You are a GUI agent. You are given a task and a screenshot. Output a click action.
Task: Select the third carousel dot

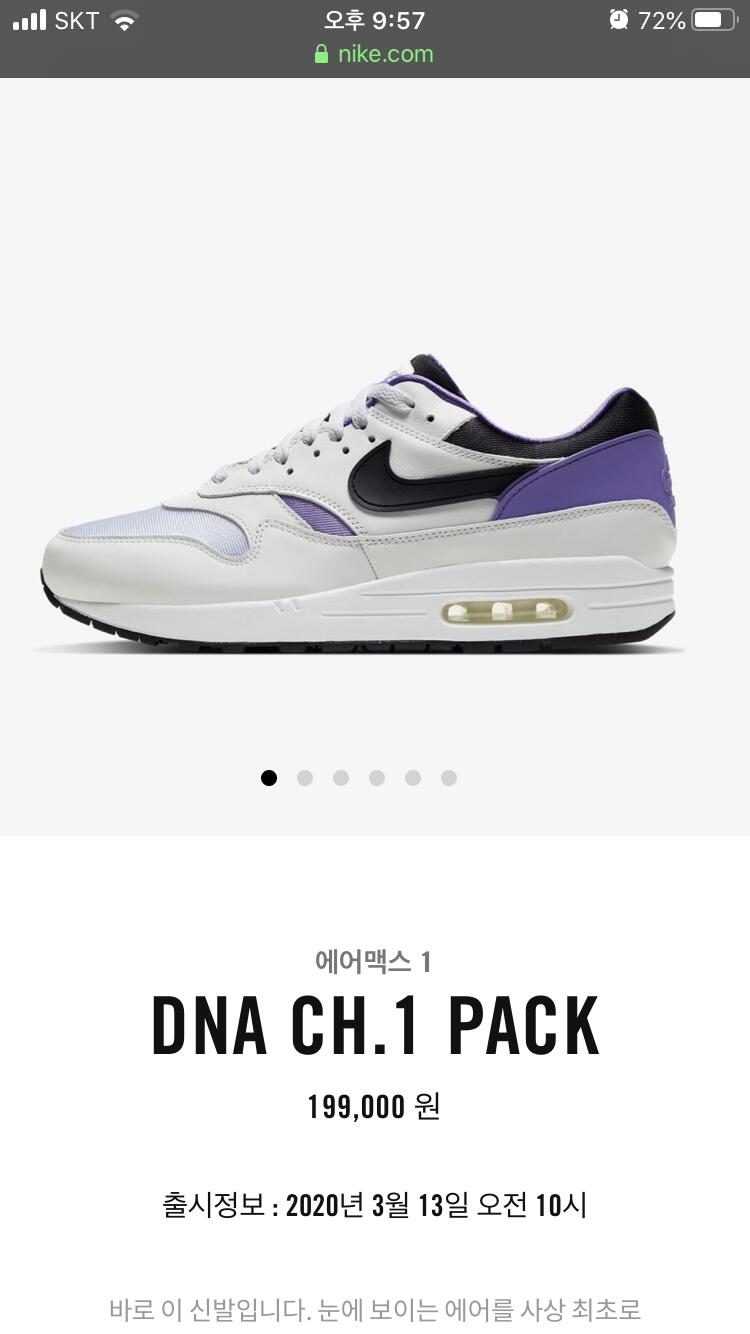click(x=341, y=778)
